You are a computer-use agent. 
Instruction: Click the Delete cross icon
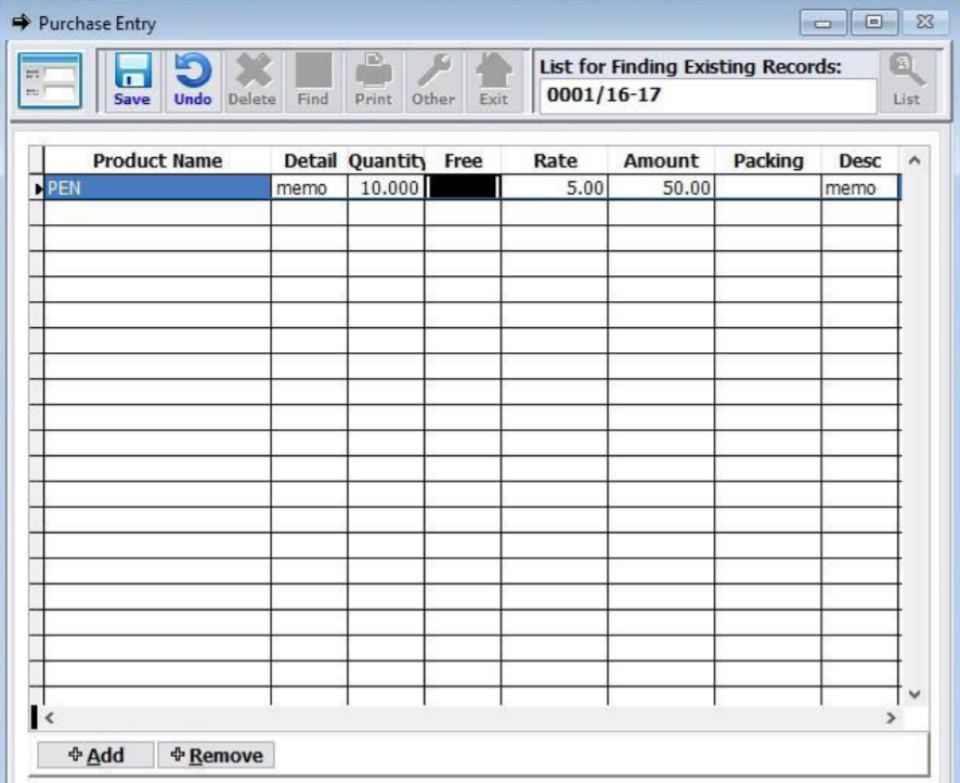(x=252, y=81)
